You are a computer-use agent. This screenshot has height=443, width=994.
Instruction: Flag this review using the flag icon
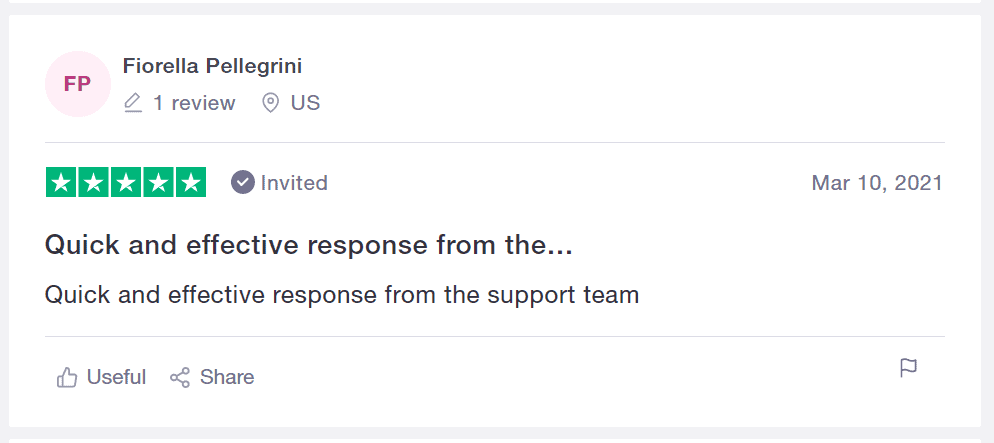coord(908,368)
